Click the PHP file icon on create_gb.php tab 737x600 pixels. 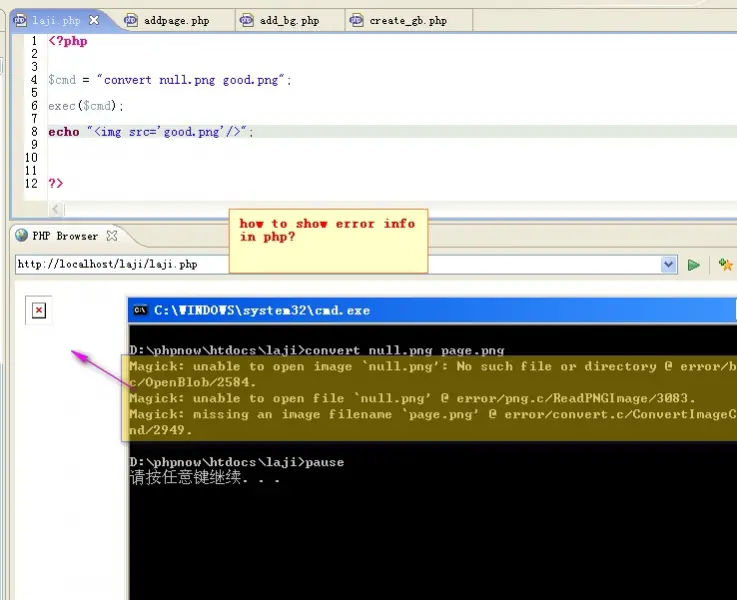[356, 20]
